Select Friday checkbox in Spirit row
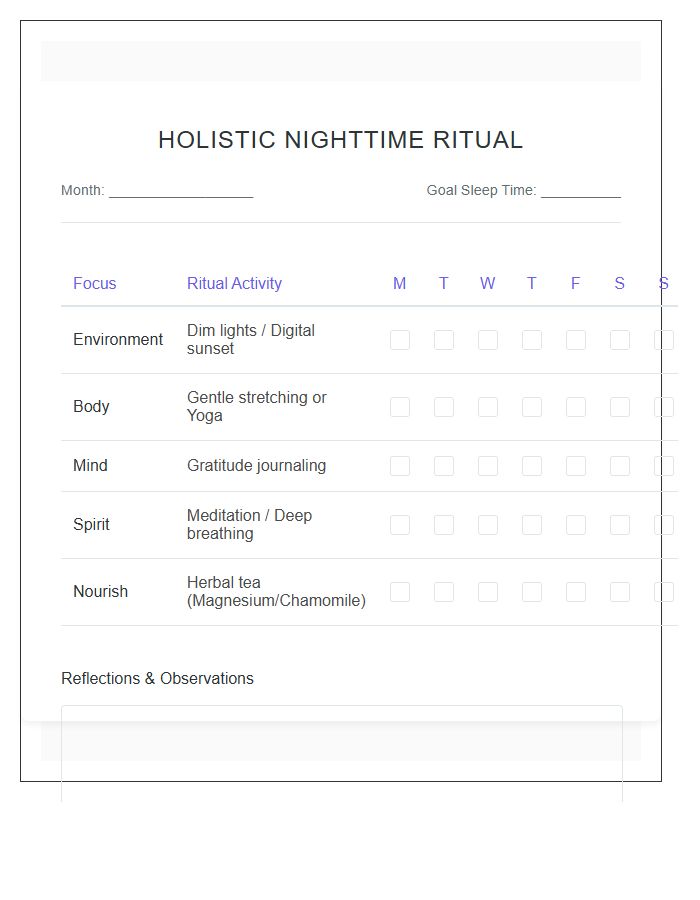Image resolution: width=700 pixels, height=900 pixels. coord(575,525)
